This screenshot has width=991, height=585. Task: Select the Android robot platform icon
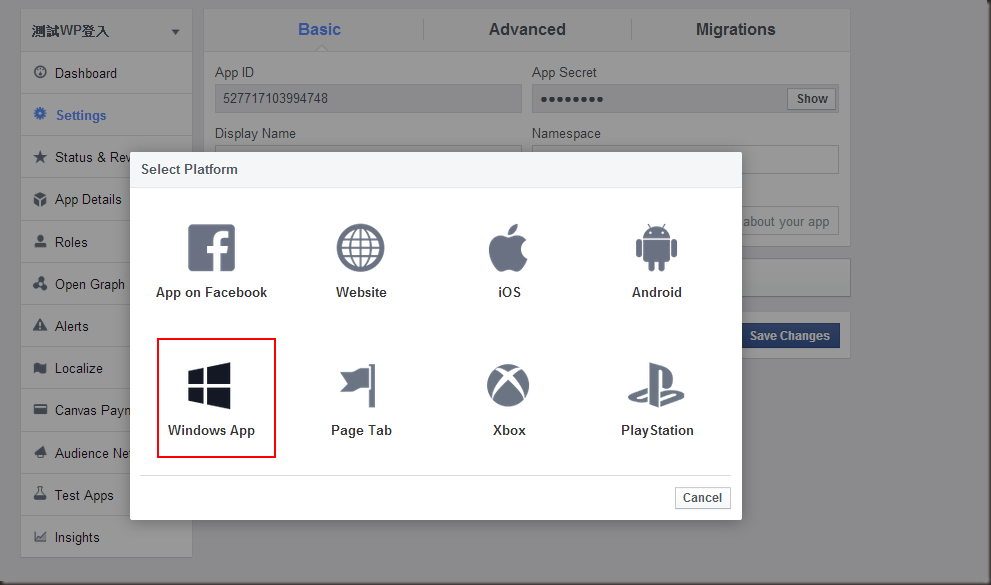coord(656,248)
